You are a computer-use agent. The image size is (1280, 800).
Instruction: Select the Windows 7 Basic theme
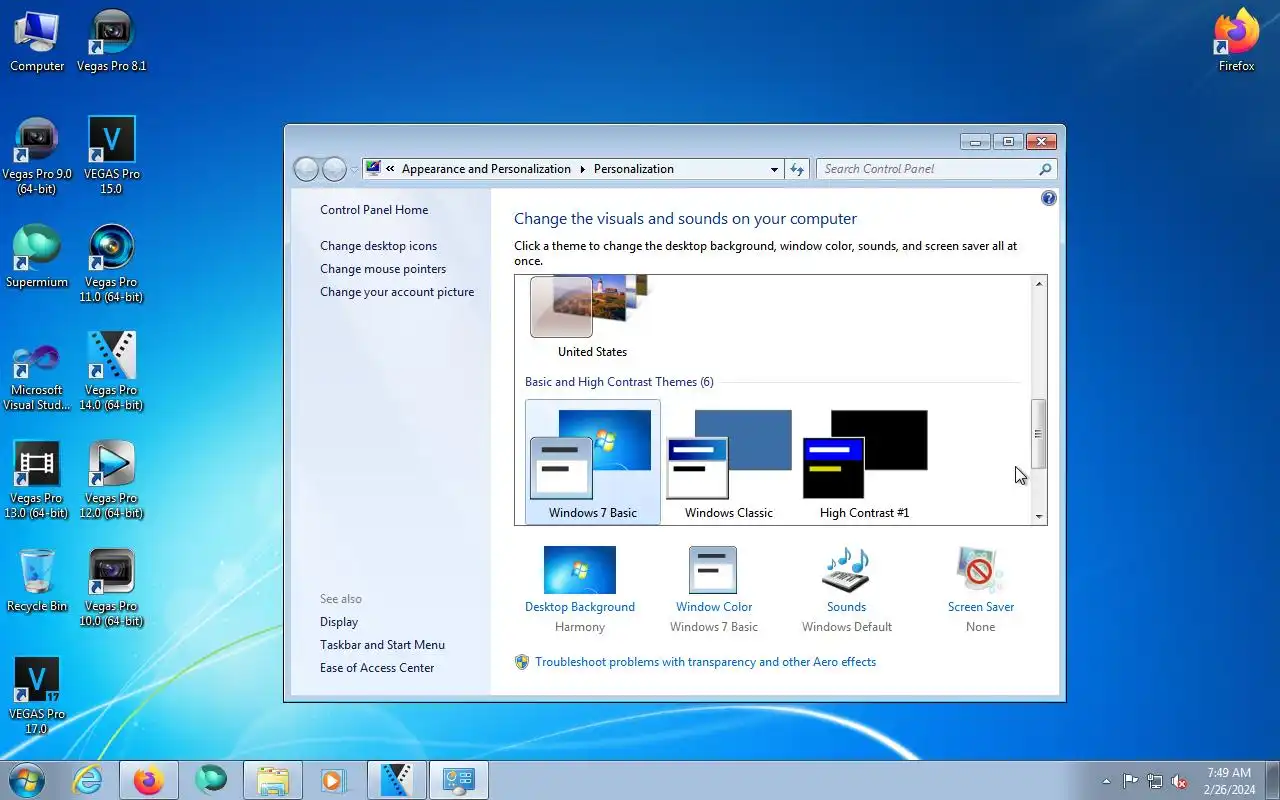[x=593, y=462]
